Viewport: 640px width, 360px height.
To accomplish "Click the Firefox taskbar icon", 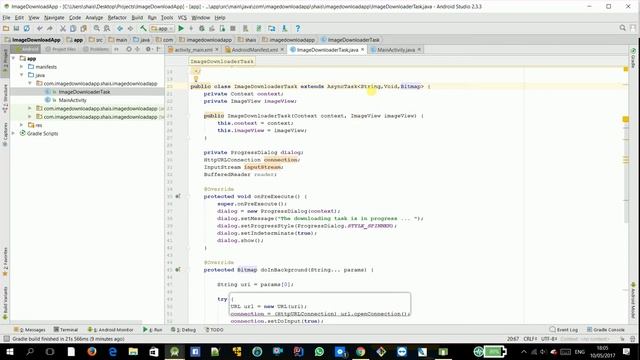I will pyautogui.click(x=92, y=351).
